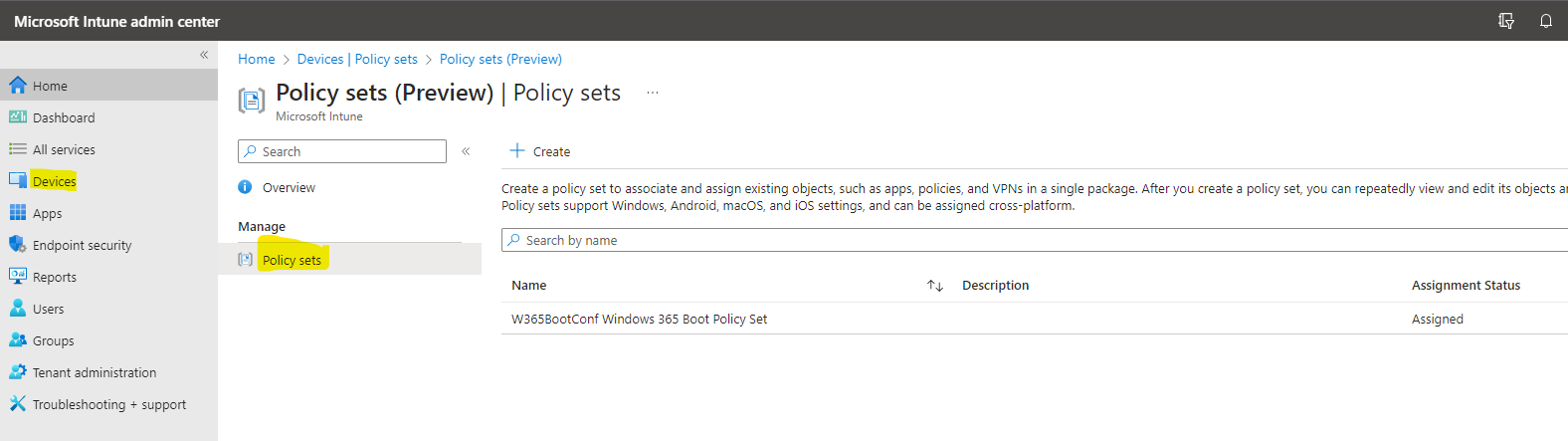The width and height of the screenshot is (1568, 441).
Task: Open the Copilot/feedback icon in the top bar
Action: 1506,21
